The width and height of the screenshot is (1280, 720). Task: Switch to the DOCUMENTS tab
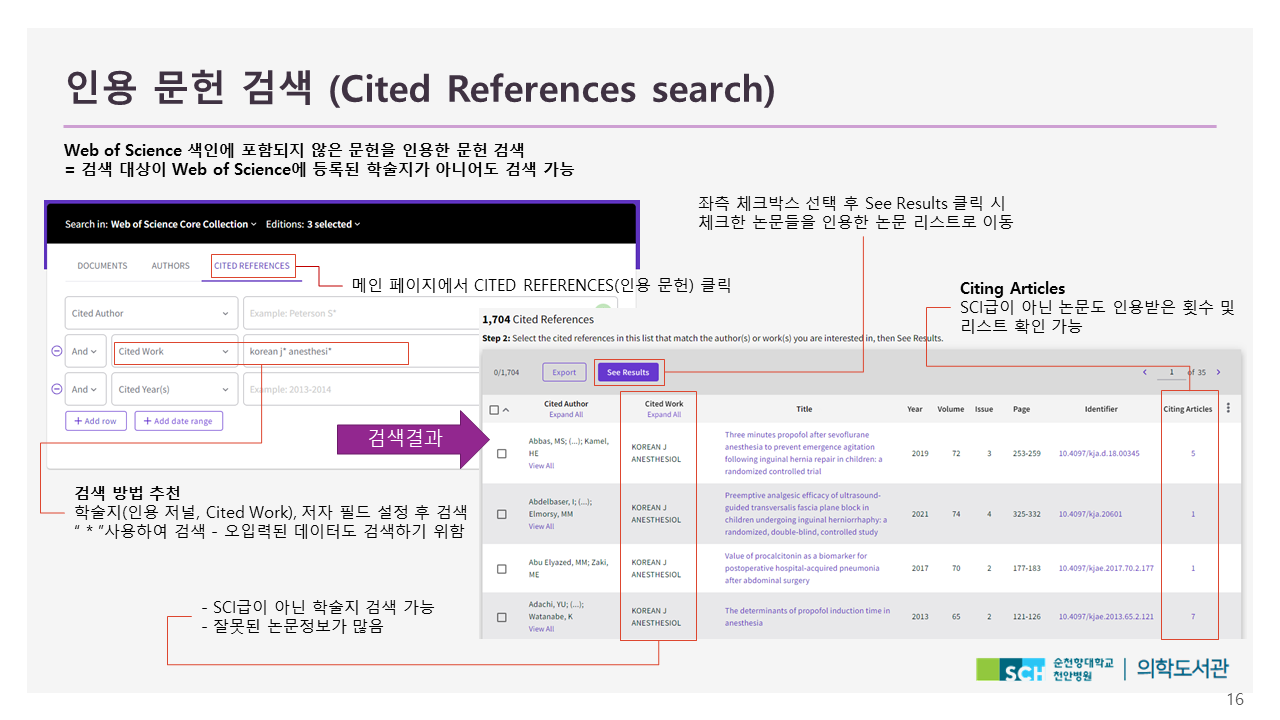point(102,266)
